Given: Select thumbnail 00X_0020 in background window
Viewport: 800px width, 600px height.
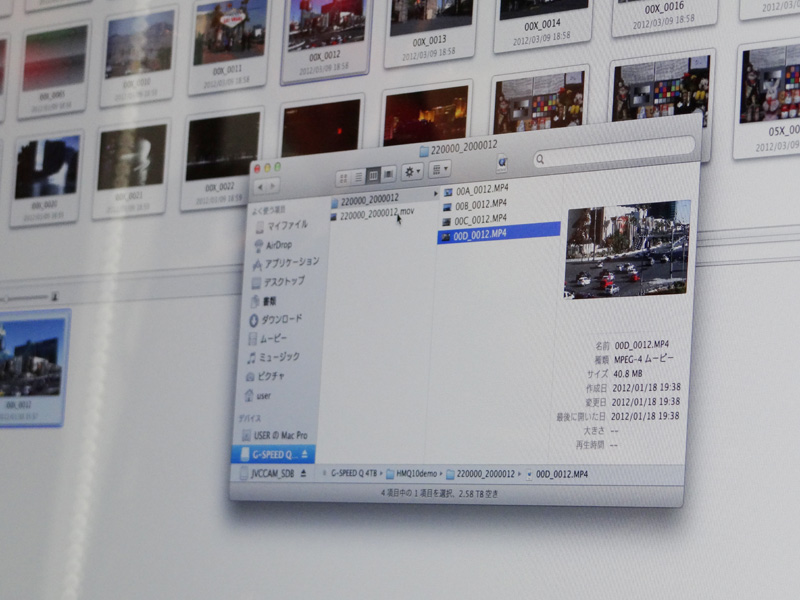Looking at the screenshot, I should [45, 178].
